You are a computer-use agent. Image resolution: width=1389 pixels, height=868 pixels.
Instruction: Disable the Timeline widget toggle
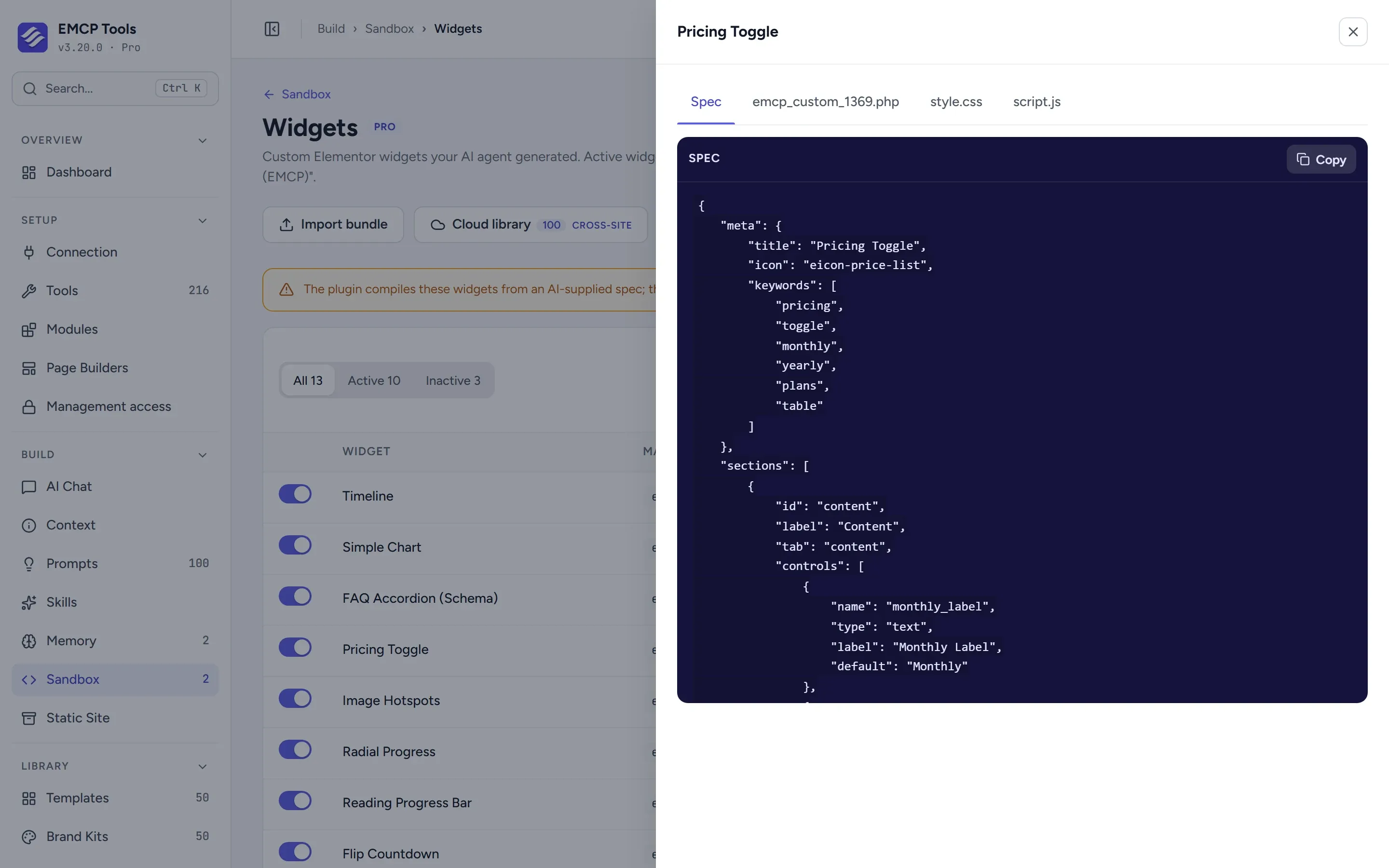point(295,494)
